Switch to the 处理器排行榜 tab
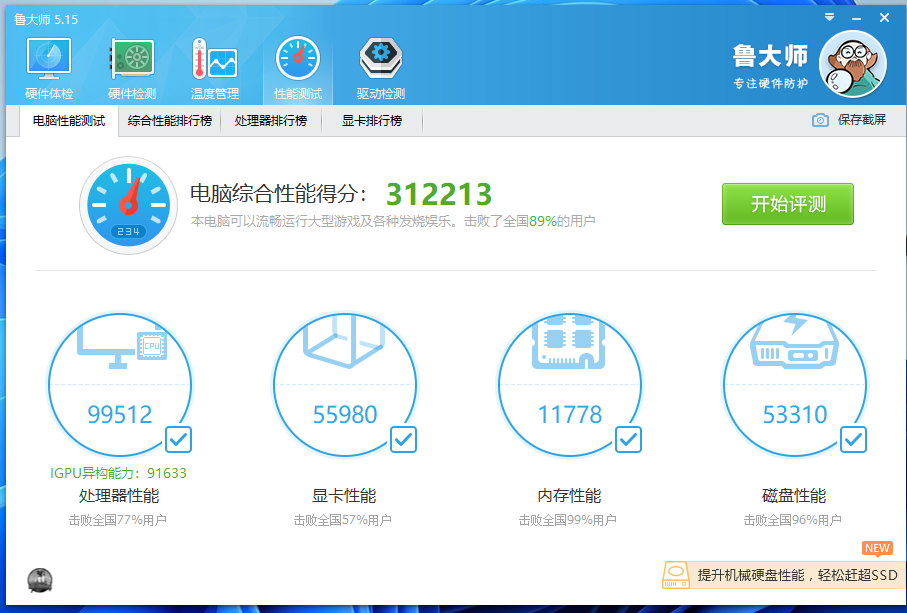 [x=270, y=121]
